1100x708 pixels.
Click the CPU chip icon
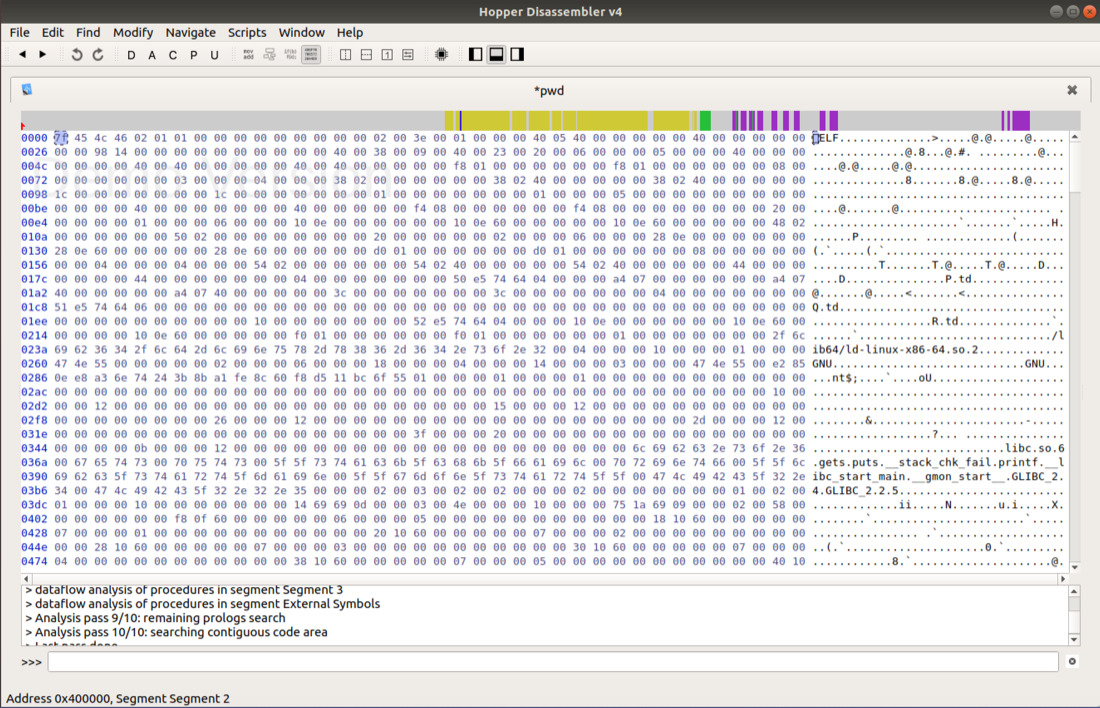click(x=441, y=54)
